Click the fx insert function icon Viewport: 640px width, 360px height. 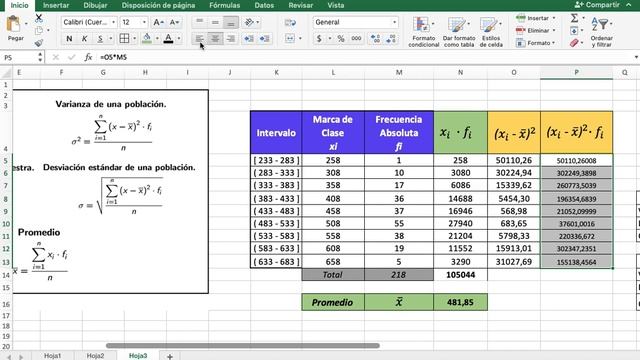[88, 57]
